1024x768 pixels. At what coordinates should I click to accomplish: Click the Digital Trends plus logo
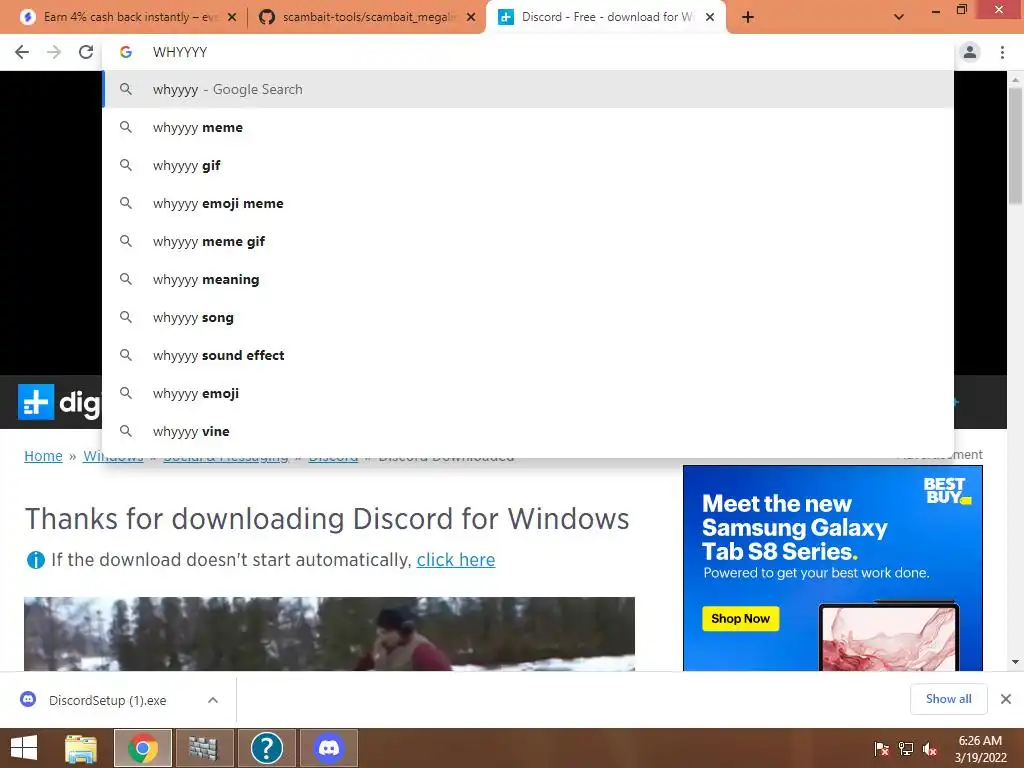tap(36, 402)
